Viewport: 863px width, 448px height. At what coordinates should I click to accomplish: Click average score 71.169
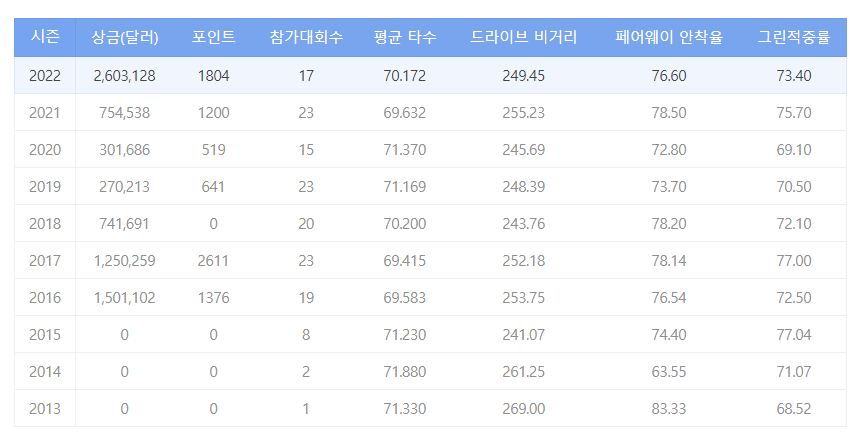click(x=405, y=187)
